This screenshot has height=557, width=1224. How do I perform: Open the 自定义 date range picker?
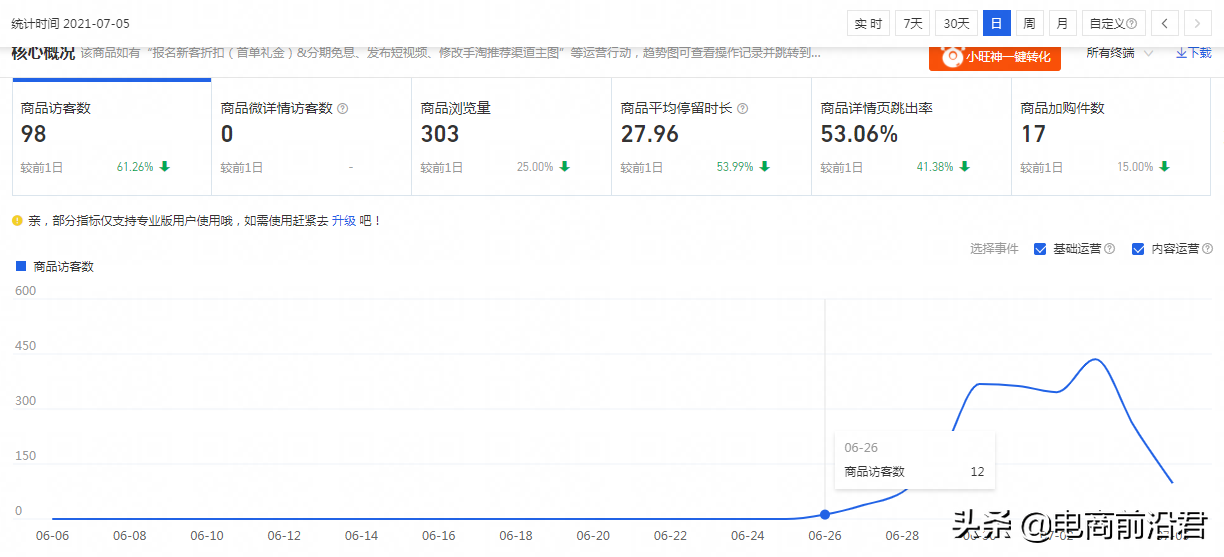tap(1112, 23)
